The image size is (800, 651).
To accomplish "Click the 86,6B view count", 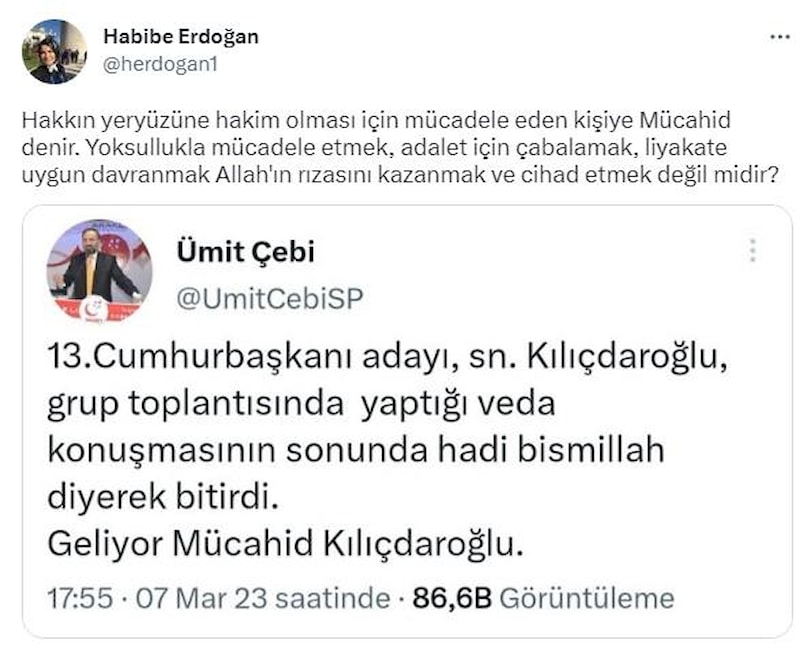I will point(452,598).
